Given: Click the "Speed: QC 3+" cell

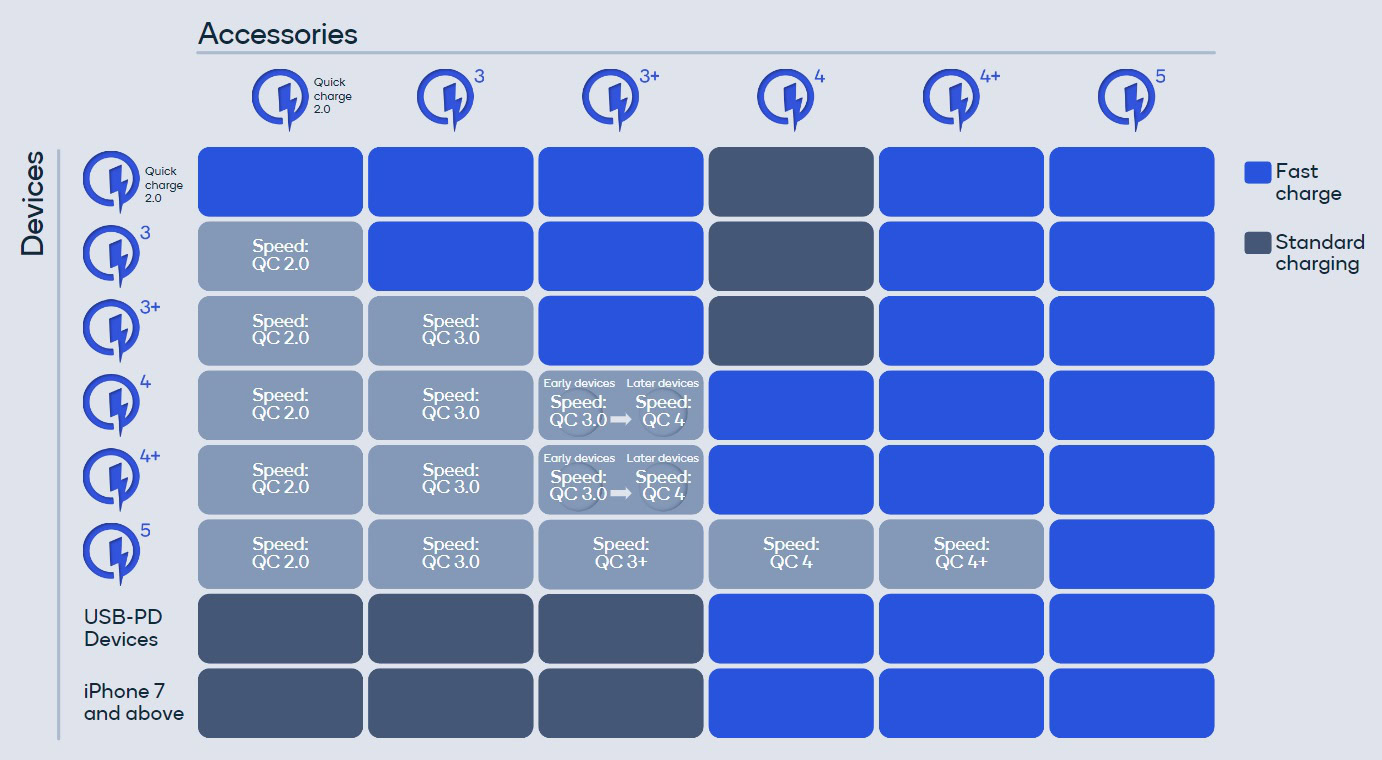Looking at the screenshot, I should tap(620, 553).
